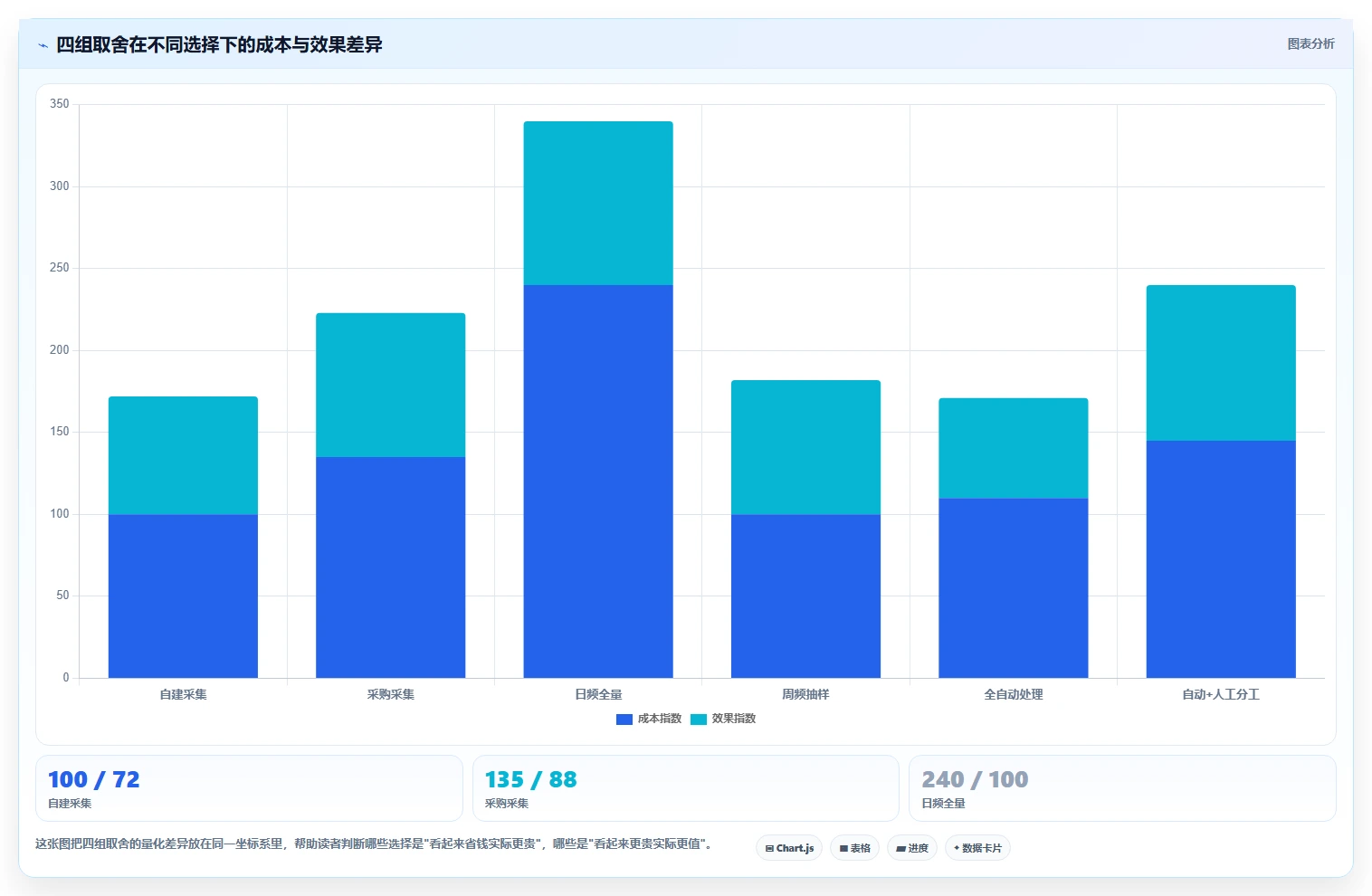
Task: Click the 图表分析 label in the header
Action: pos(1310,43)
